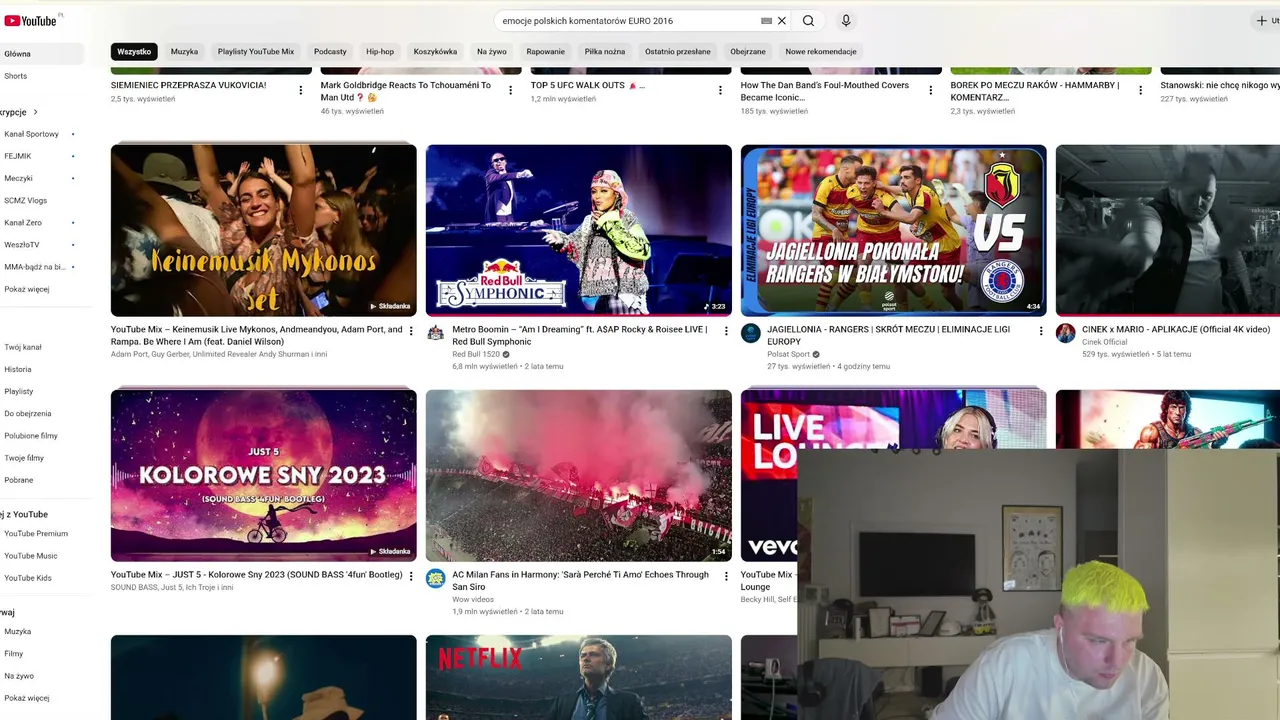Clear the search query with the X icon
This screenshot has width=1280, height=720.
[782, 21]
